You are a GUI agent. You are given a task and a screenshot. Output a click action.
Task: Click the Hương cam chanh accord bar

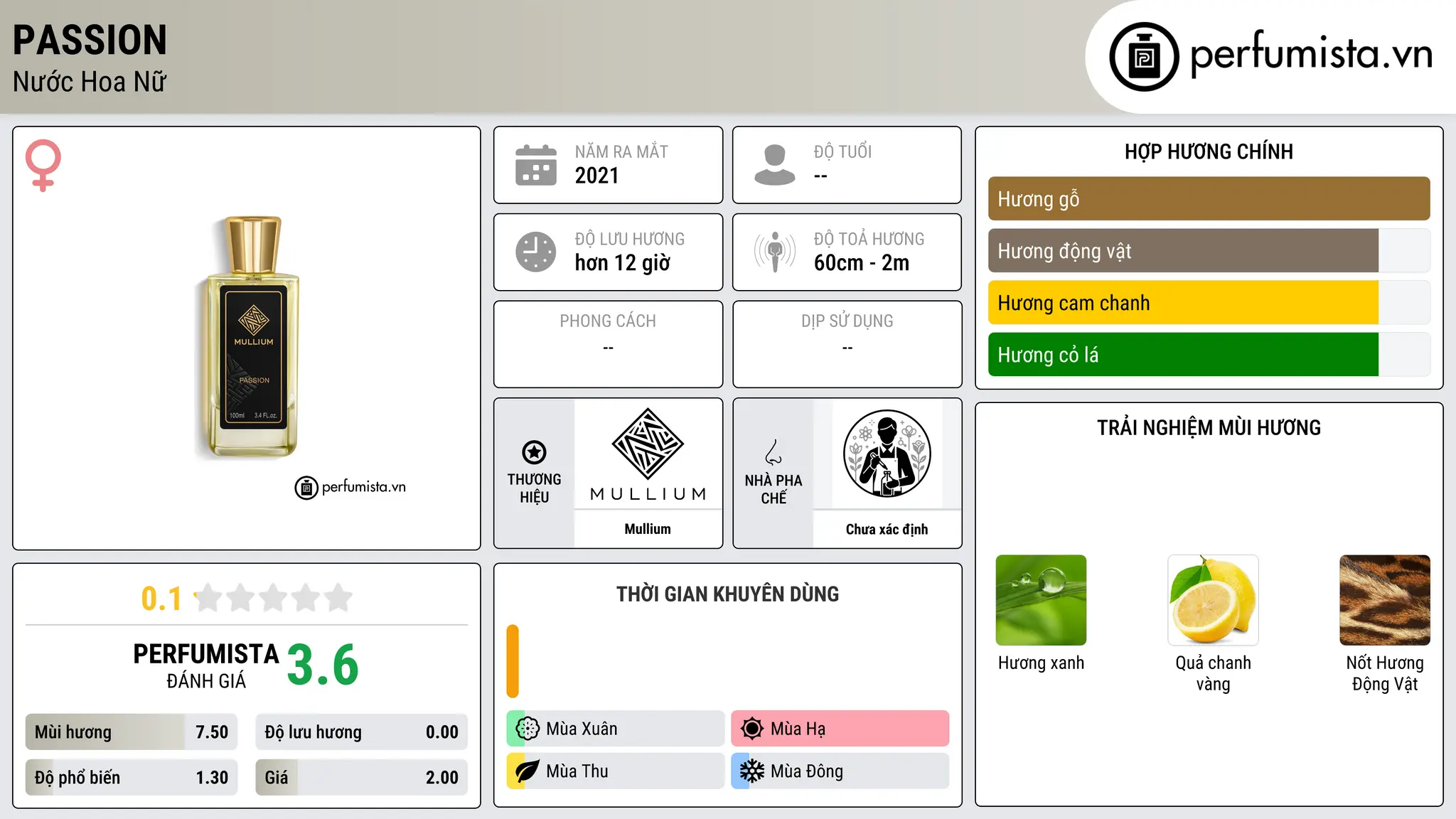[x=1209, y=303]
